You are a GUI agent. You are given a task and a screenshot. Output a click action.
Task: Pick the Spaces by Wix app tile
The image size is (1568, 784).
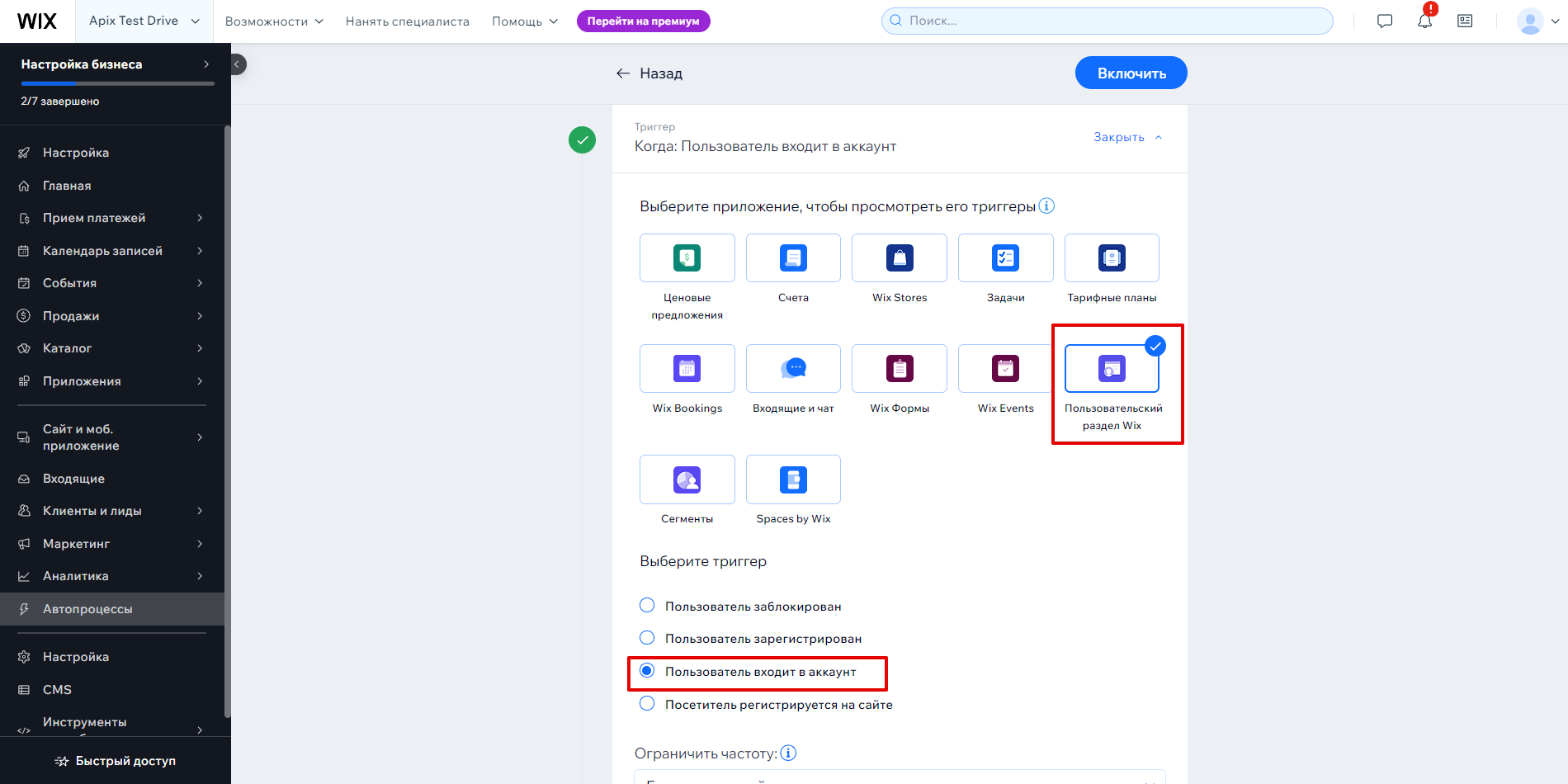[x=793, y=479]
